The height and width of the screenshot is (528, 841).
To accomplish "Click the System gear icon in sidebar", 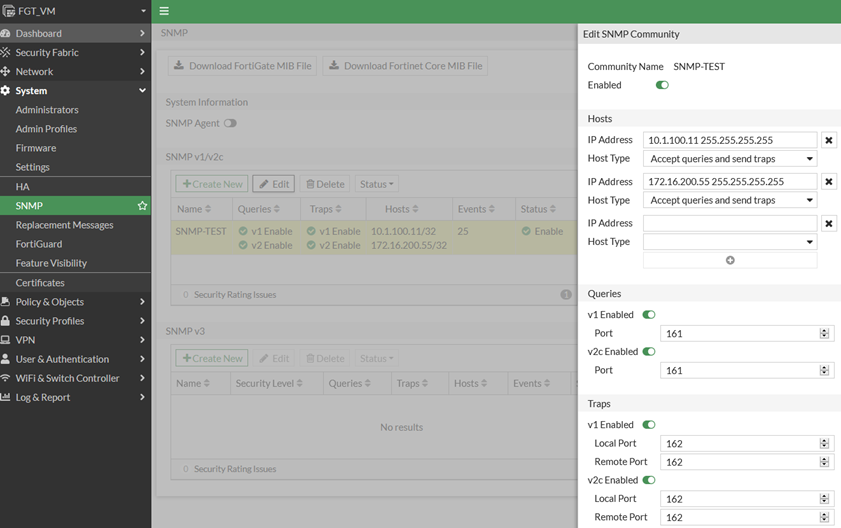I will coord(6,91).
